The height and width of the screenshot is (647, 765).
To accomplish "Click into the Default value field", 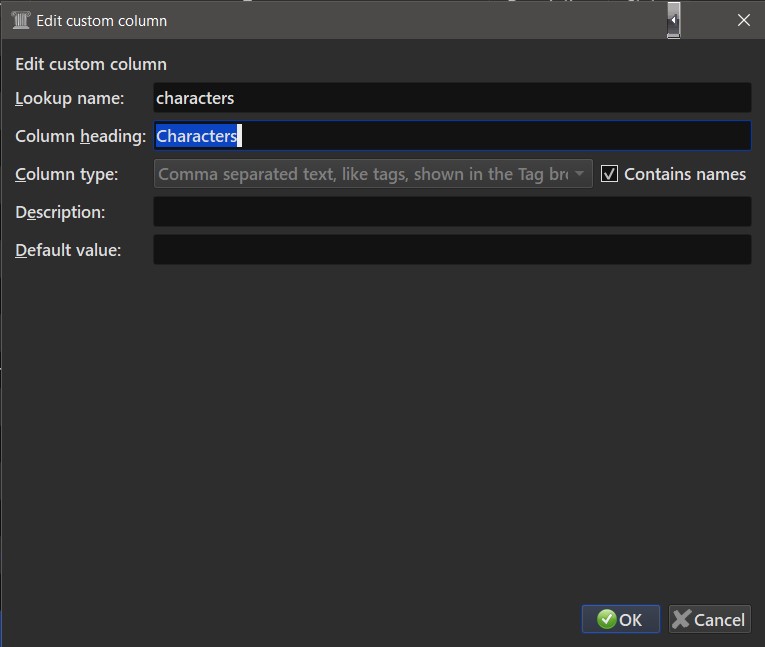I will click(x=451, y=250).
